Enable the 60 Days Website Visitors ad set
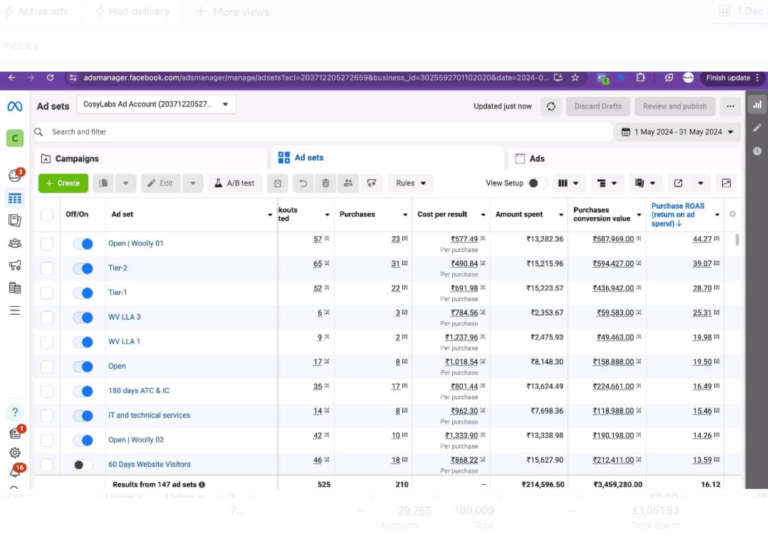Image resolution: width=768 pixels, height=543 pixels. [x=83, y=464]
